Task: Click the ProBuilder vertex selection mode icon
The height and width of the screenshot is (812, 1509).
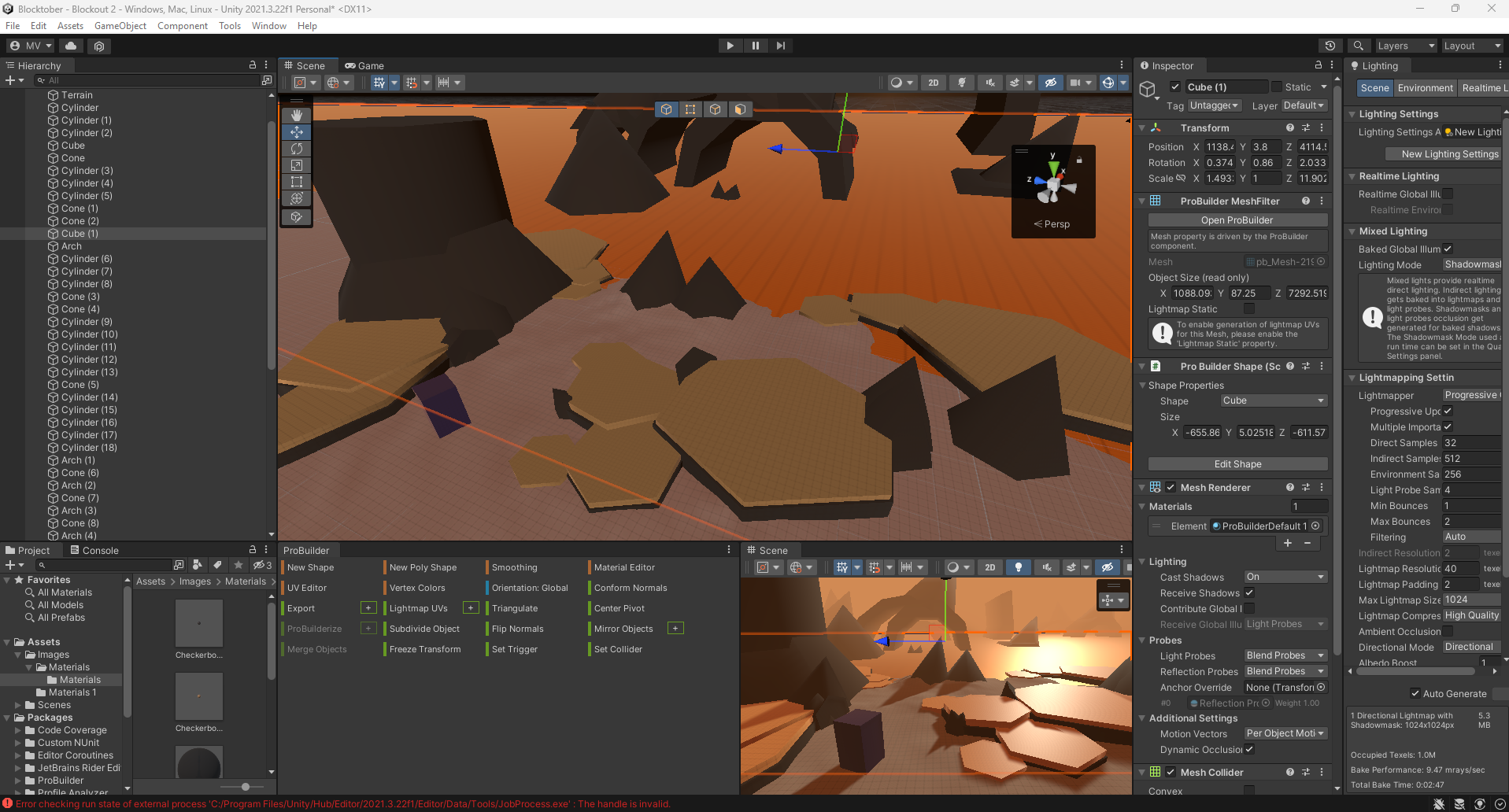Action: click(690, 109)
